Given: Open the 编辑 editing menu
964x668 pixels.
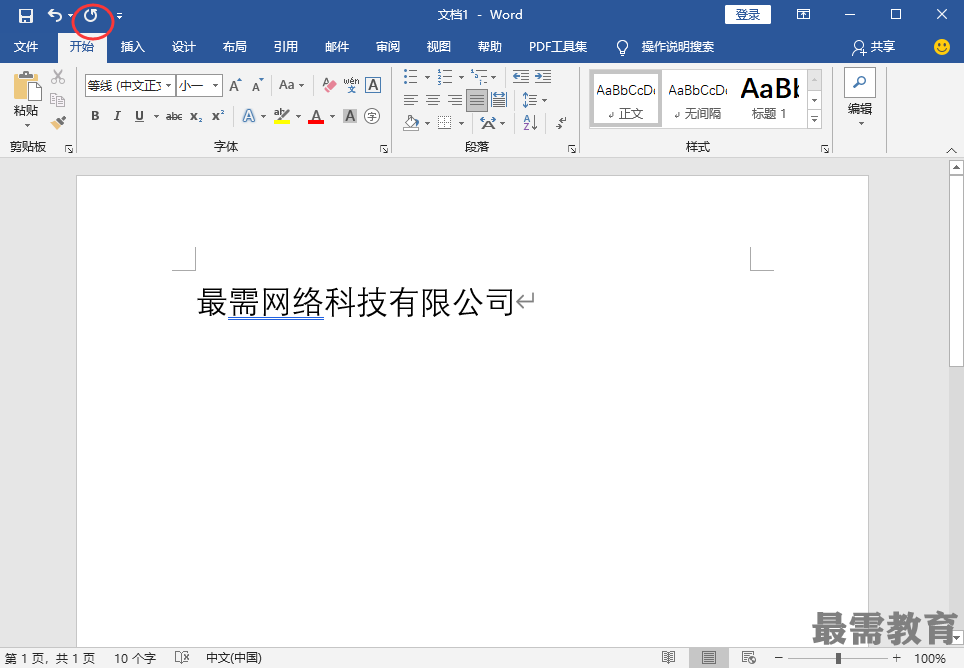Looking at the screenshot, I should coord(859,97).
